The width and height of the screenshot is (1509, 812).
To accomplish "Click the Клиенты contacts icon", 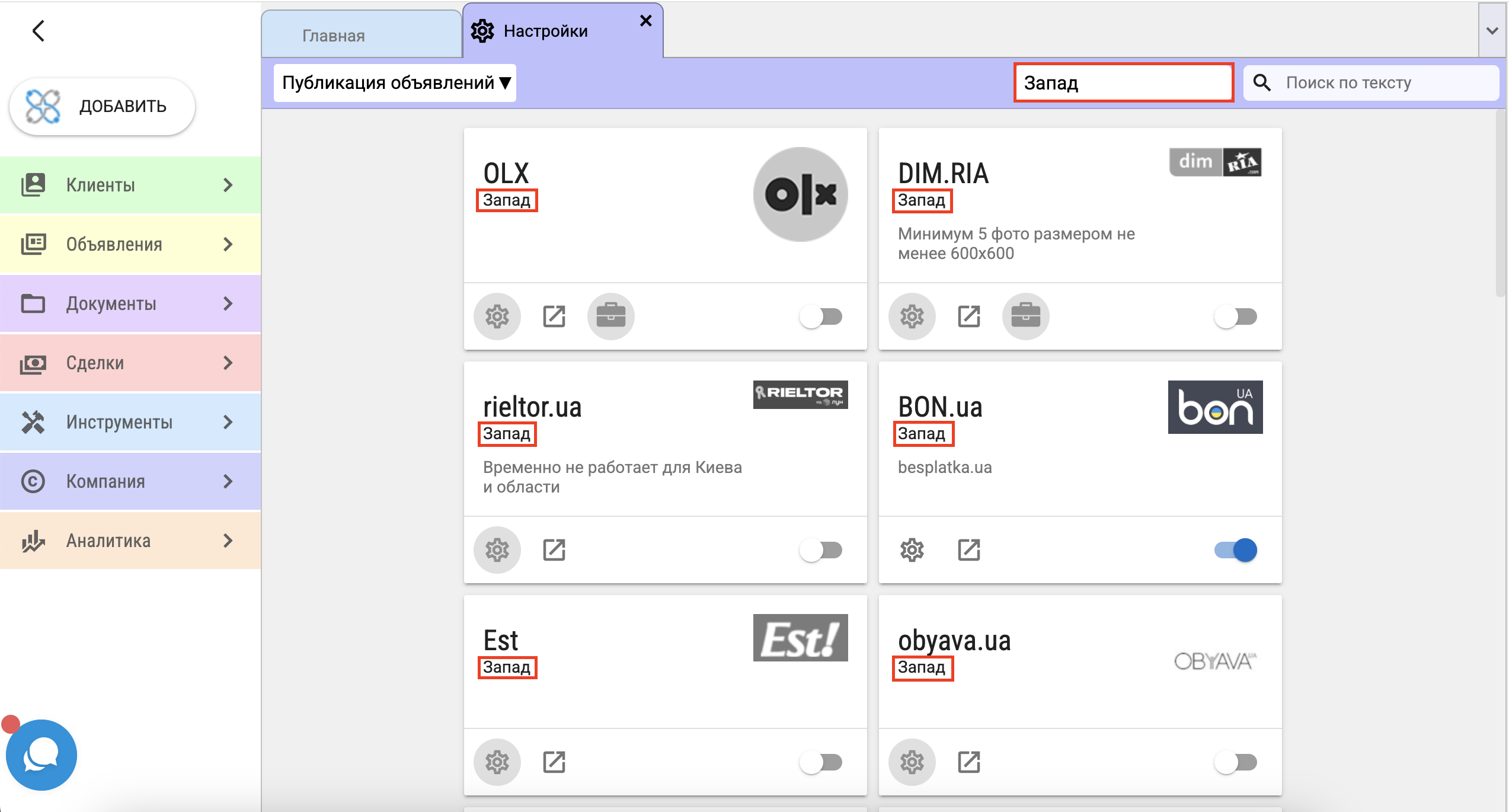I will point(33,185).
